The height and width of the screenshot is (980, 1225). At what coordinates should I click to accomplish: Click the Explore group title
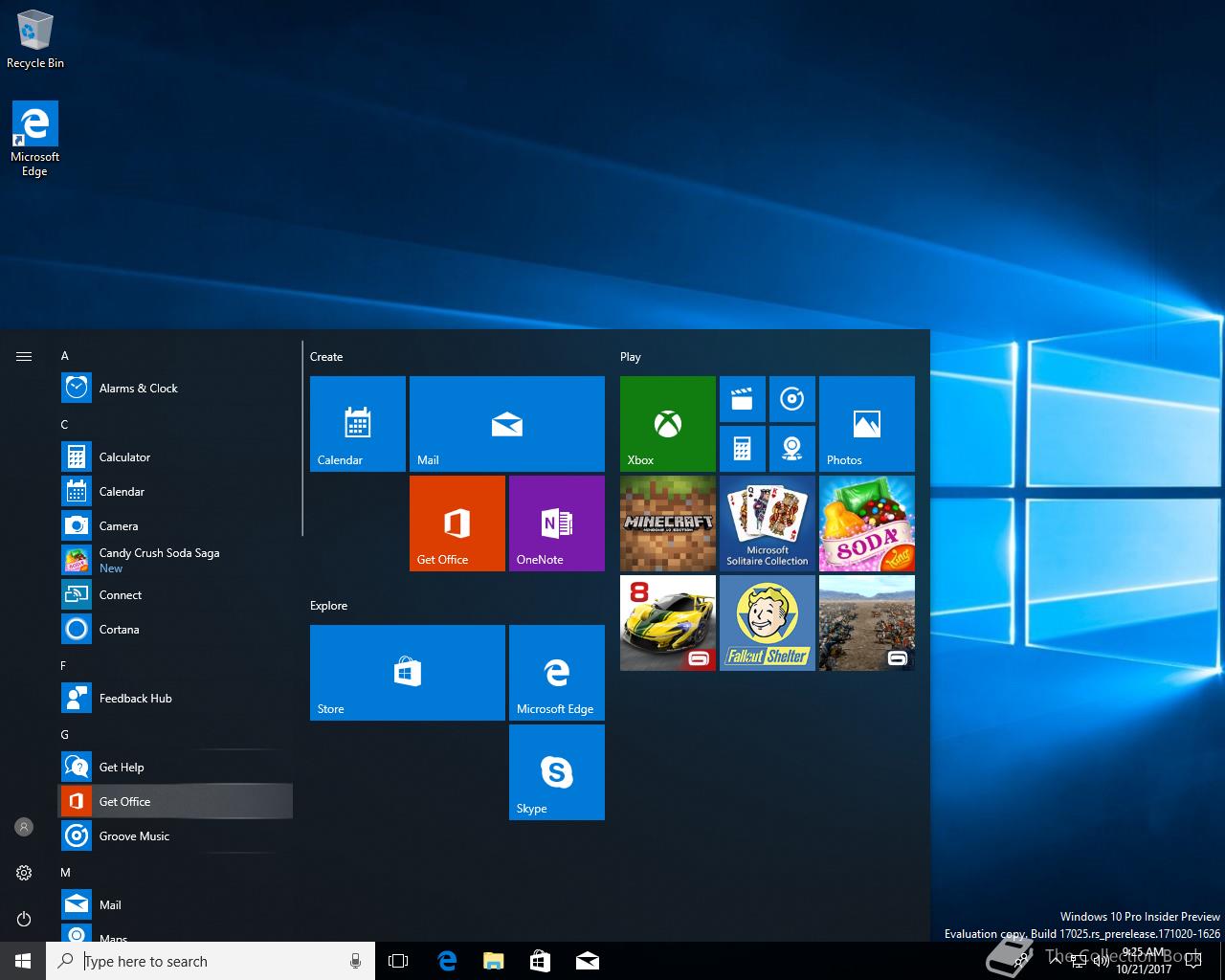tap(329, 606)
